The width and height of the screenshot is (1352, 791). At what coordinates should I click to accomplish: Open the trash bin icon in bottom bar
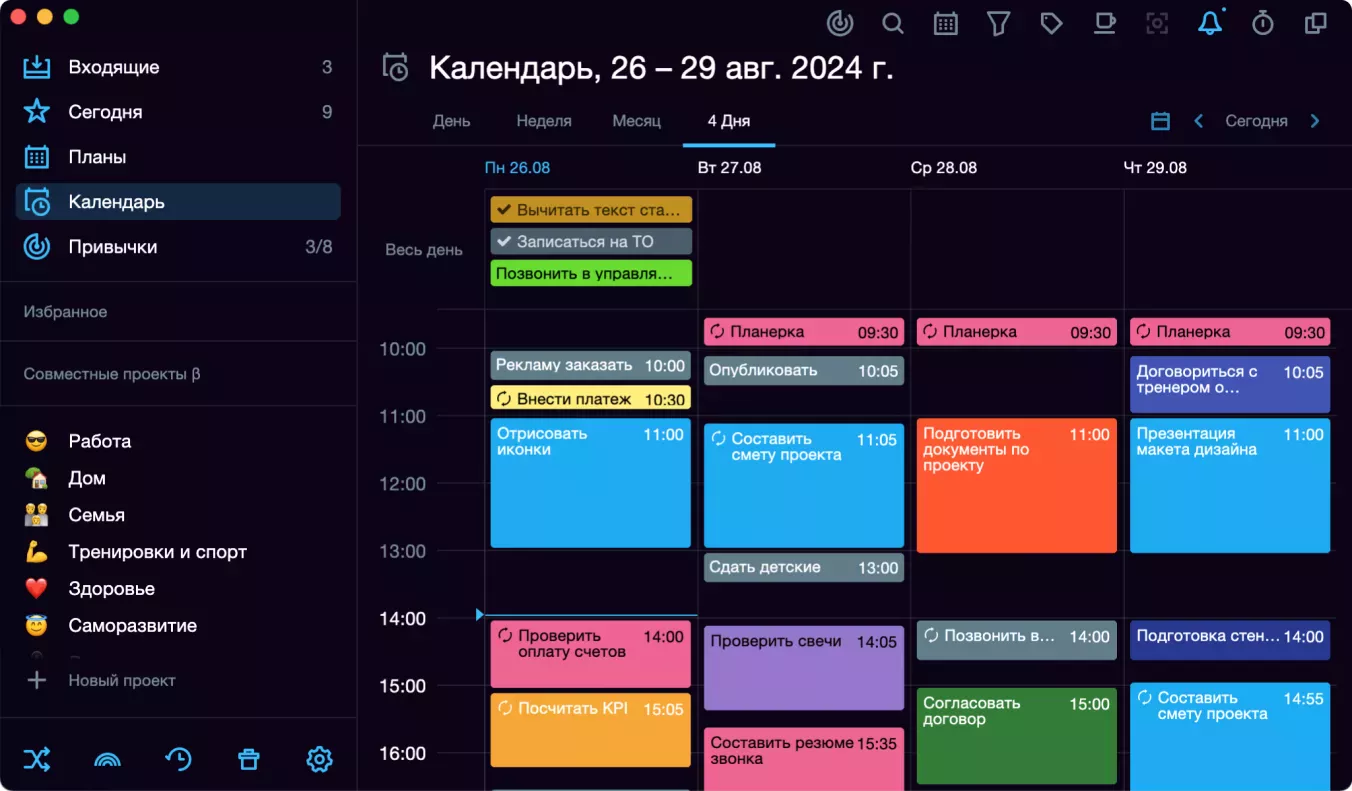tap(248, 760)
